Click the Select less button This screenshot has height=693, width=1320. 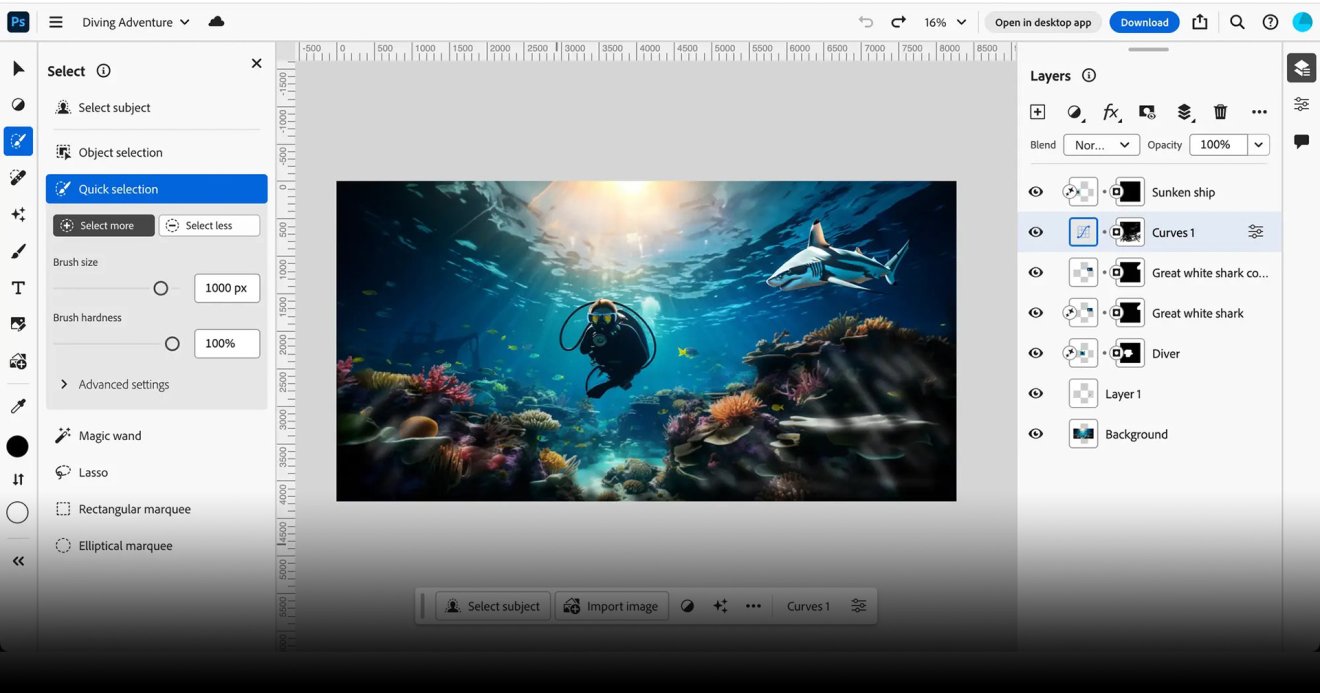click(x=209, y=226)
